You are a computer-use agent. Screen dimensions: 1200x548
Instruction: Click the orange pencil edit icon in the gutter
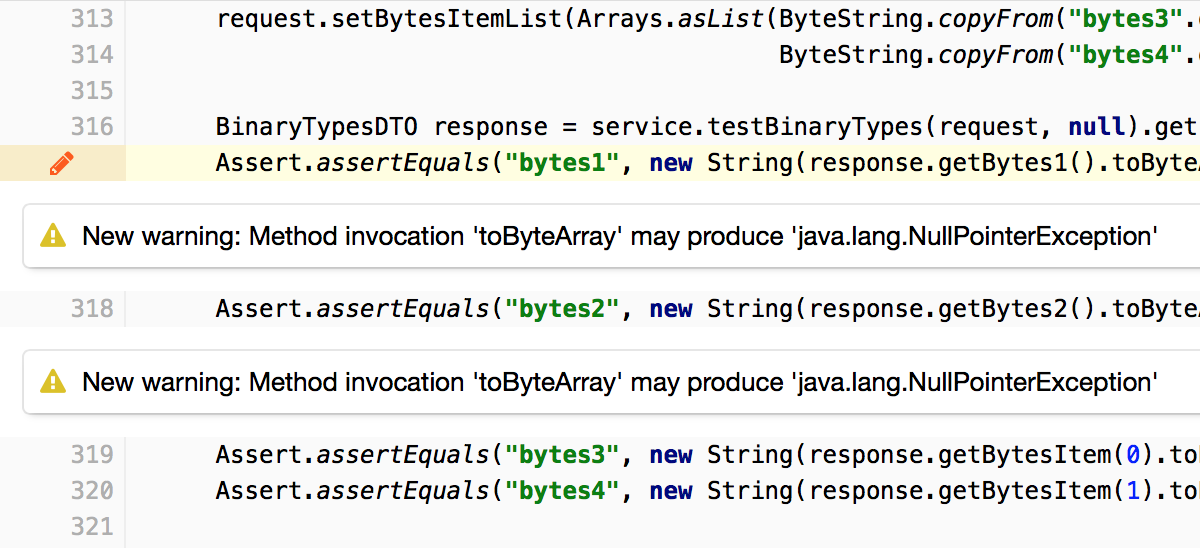click(x=62, y=163)
